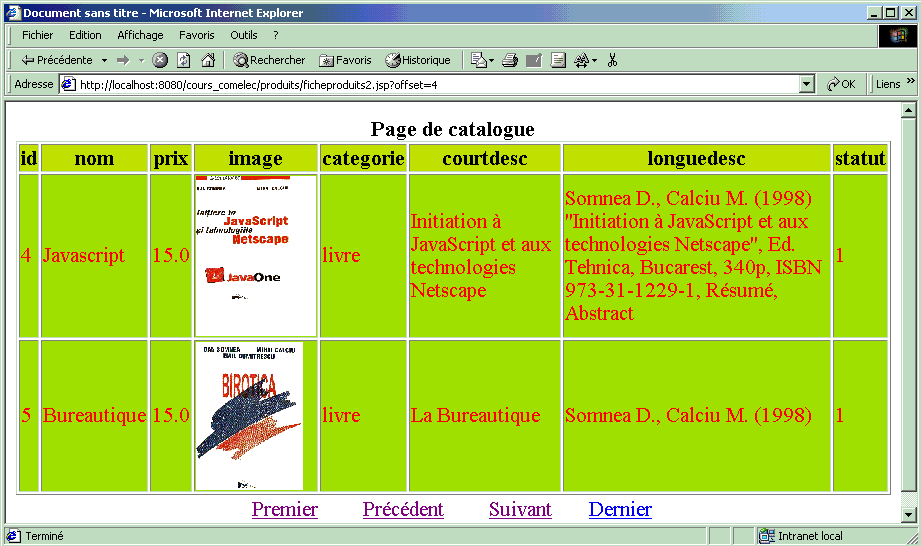Screen dimensions: 921x546
Task: Stop page loading with the Stop icon
Action: [160, 60]
